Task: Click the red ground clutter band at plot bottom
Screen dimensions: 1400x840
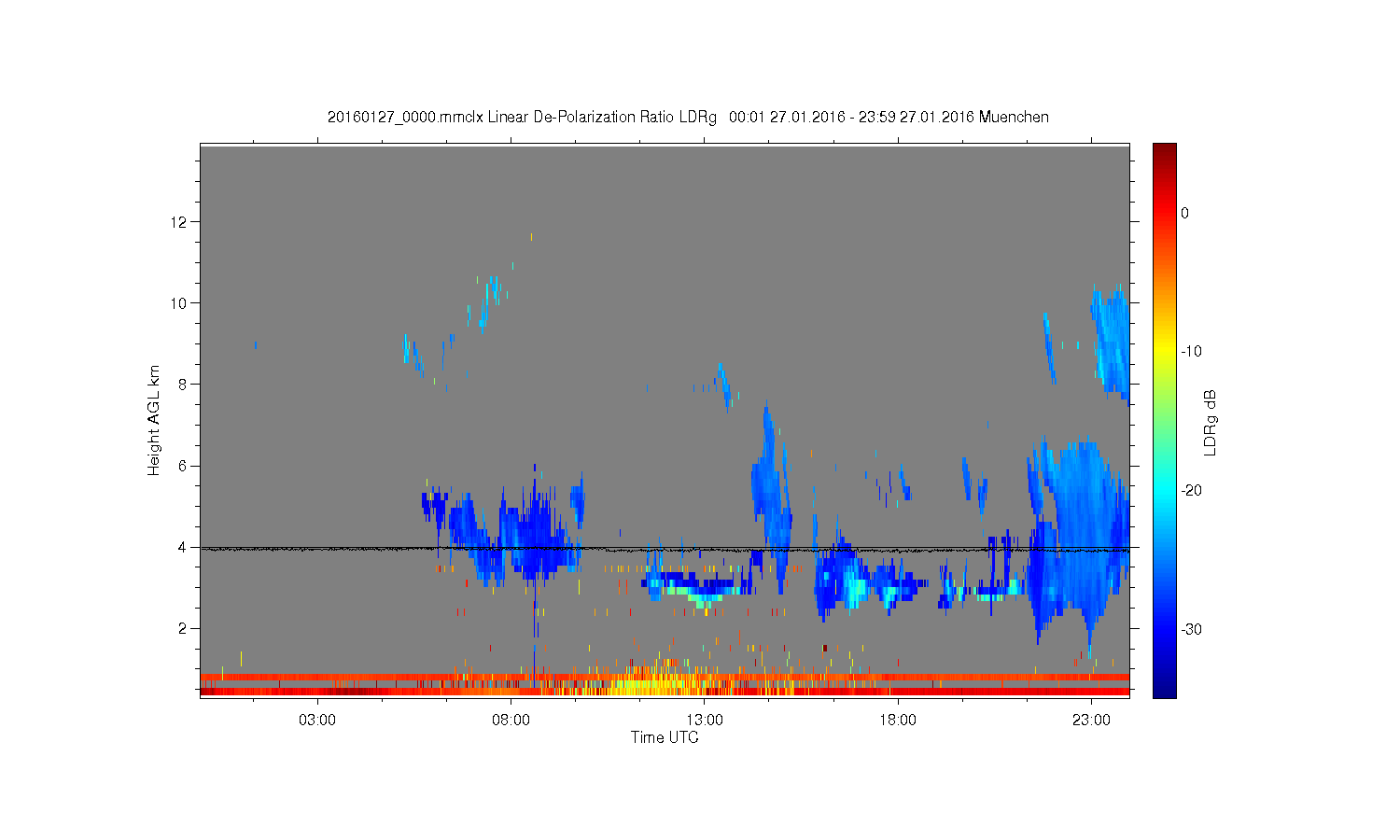Action: [665, 692]
